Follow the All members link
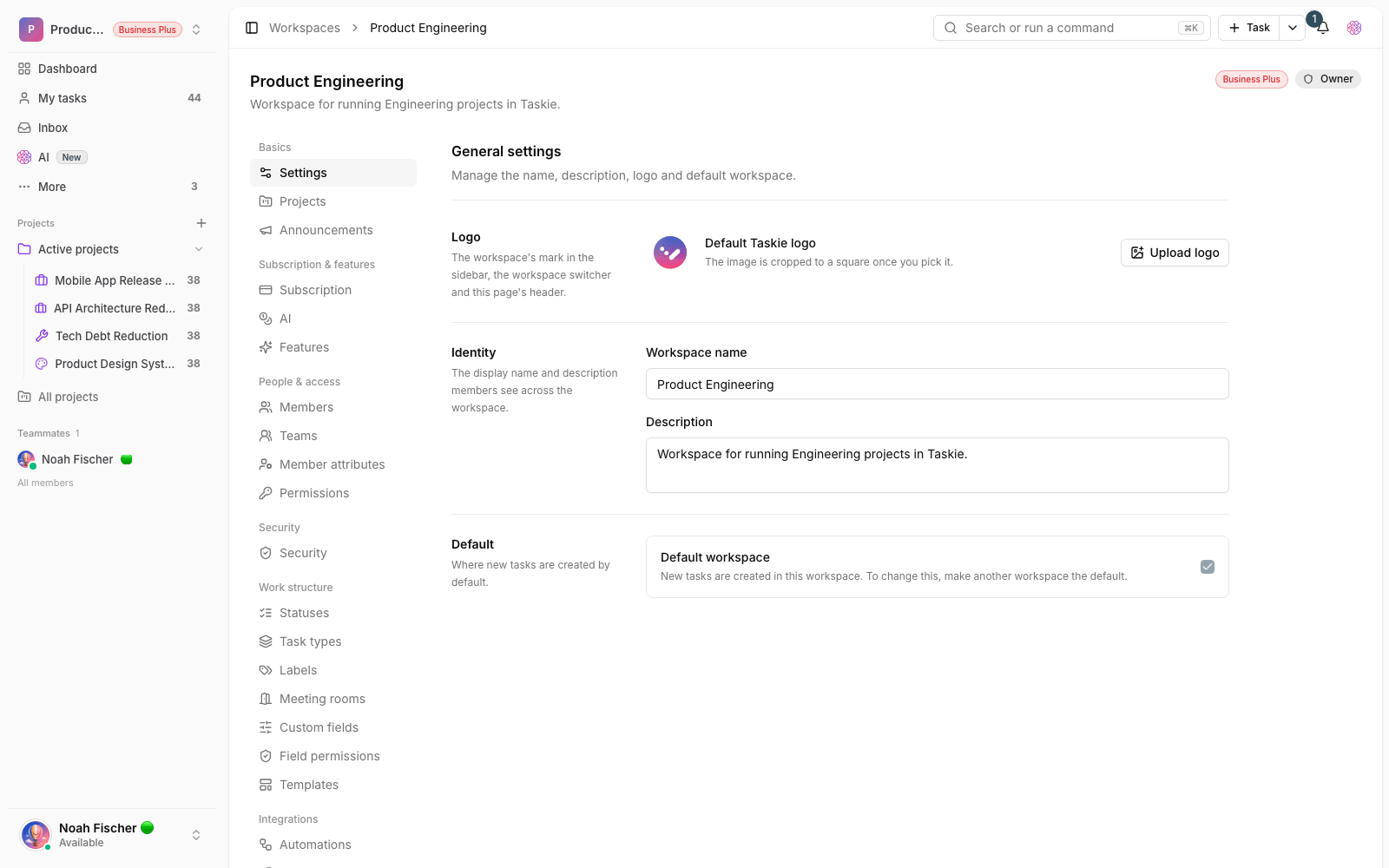Viewport: 1389px width, 868px height. (45, 483)
